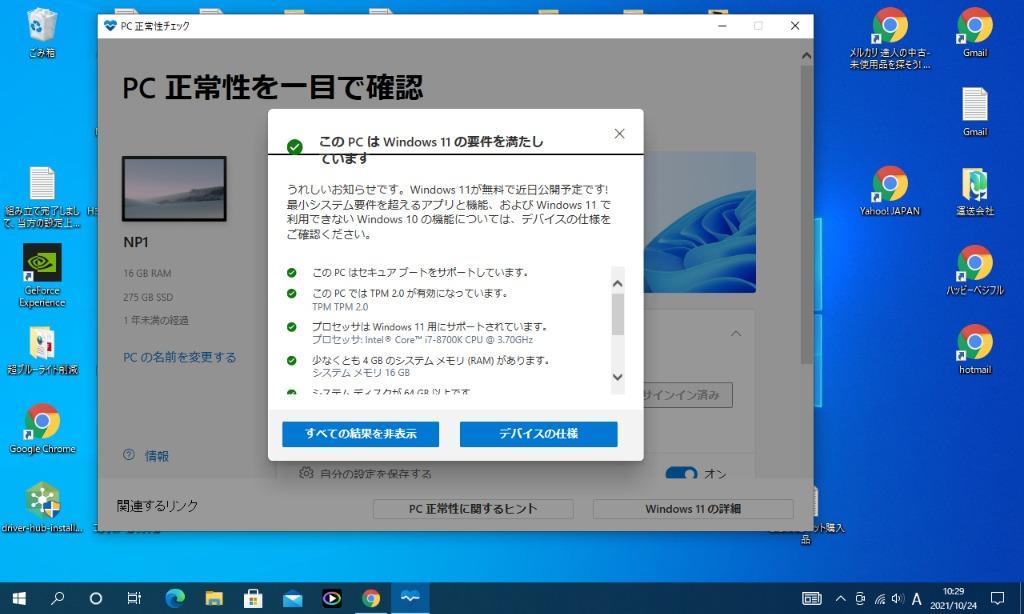
Task: Click PC Health Check taskbar icon
Action: point(410,598)
